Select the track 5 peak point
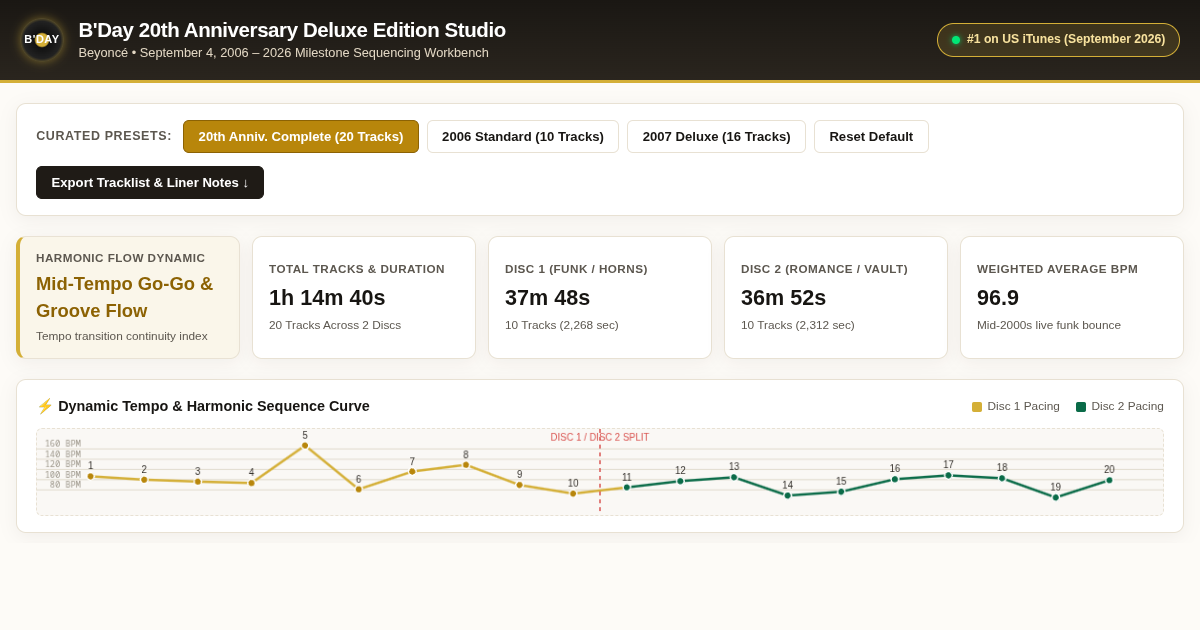Viewport: 1200px width, 630px height. (305, 446)
